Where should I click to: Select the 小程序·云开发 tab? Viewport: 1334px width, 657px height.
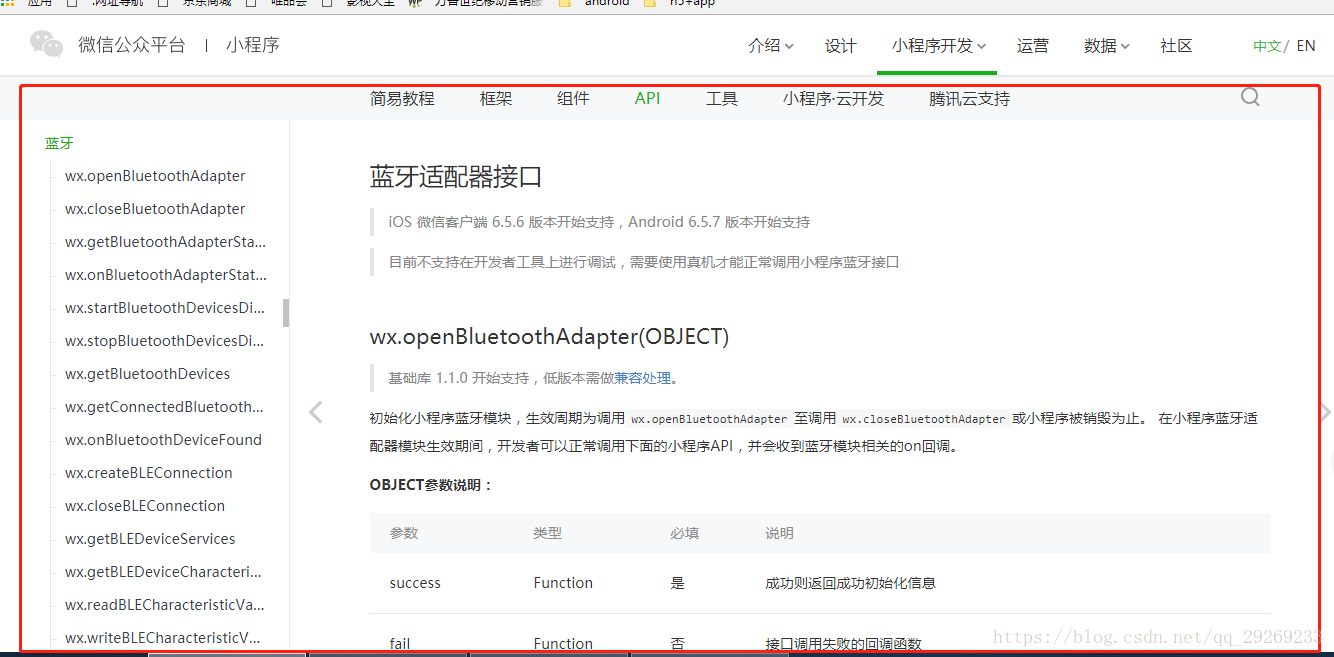click(x=834, y=99)
